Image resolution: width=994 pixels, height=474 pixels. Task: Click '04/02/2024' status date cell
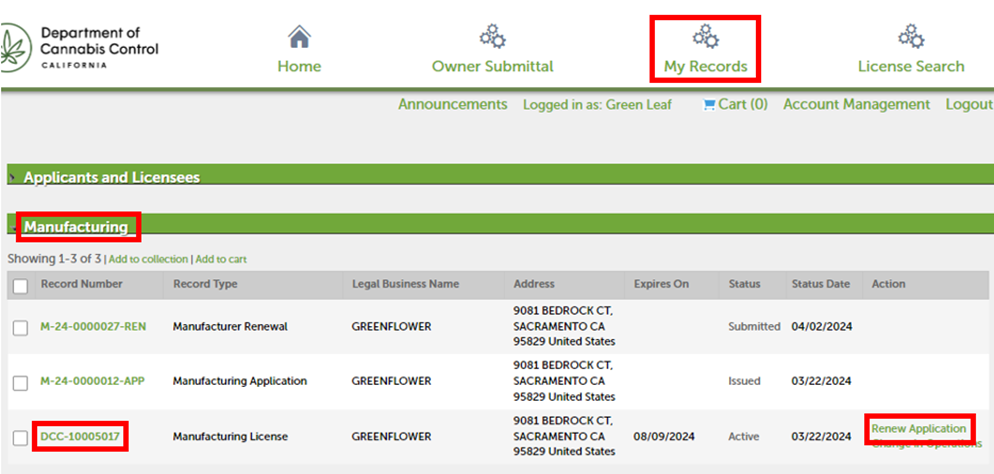pos(822,327)
